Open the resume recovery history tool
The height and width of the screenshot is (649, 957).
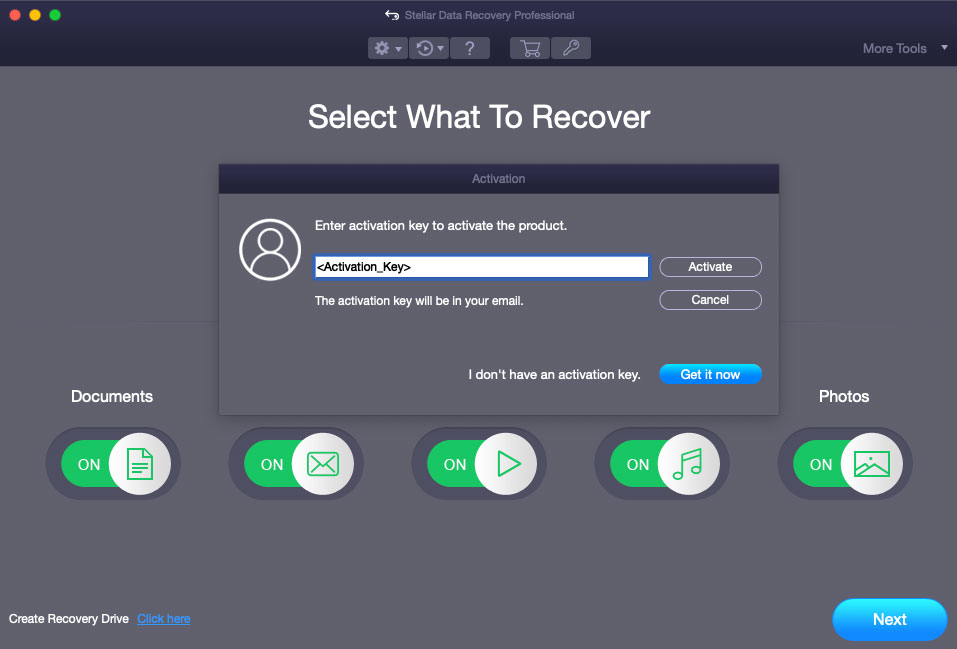click(429, 48)
